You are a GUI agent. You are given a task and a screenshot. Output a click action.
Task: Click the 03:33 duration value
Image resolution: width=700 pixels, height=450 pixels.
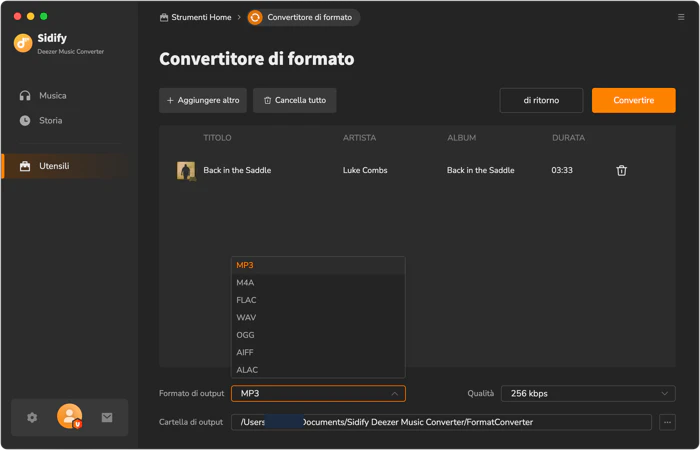[x=562, y=170]
